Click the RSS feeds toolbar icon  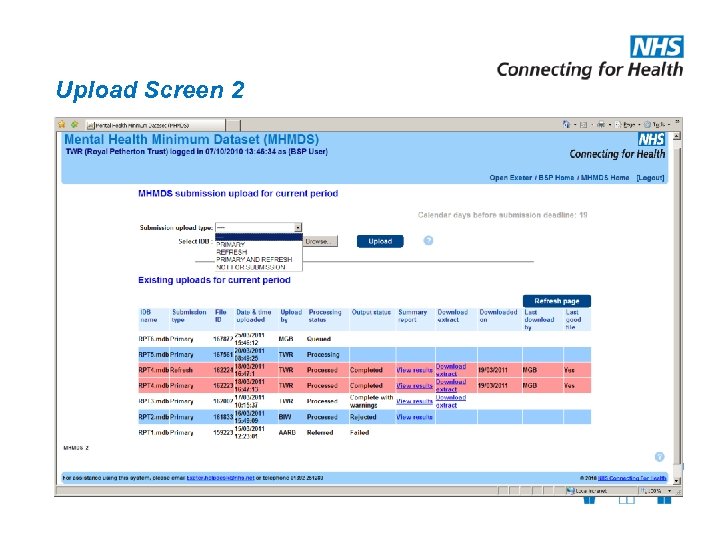point(584,124)
